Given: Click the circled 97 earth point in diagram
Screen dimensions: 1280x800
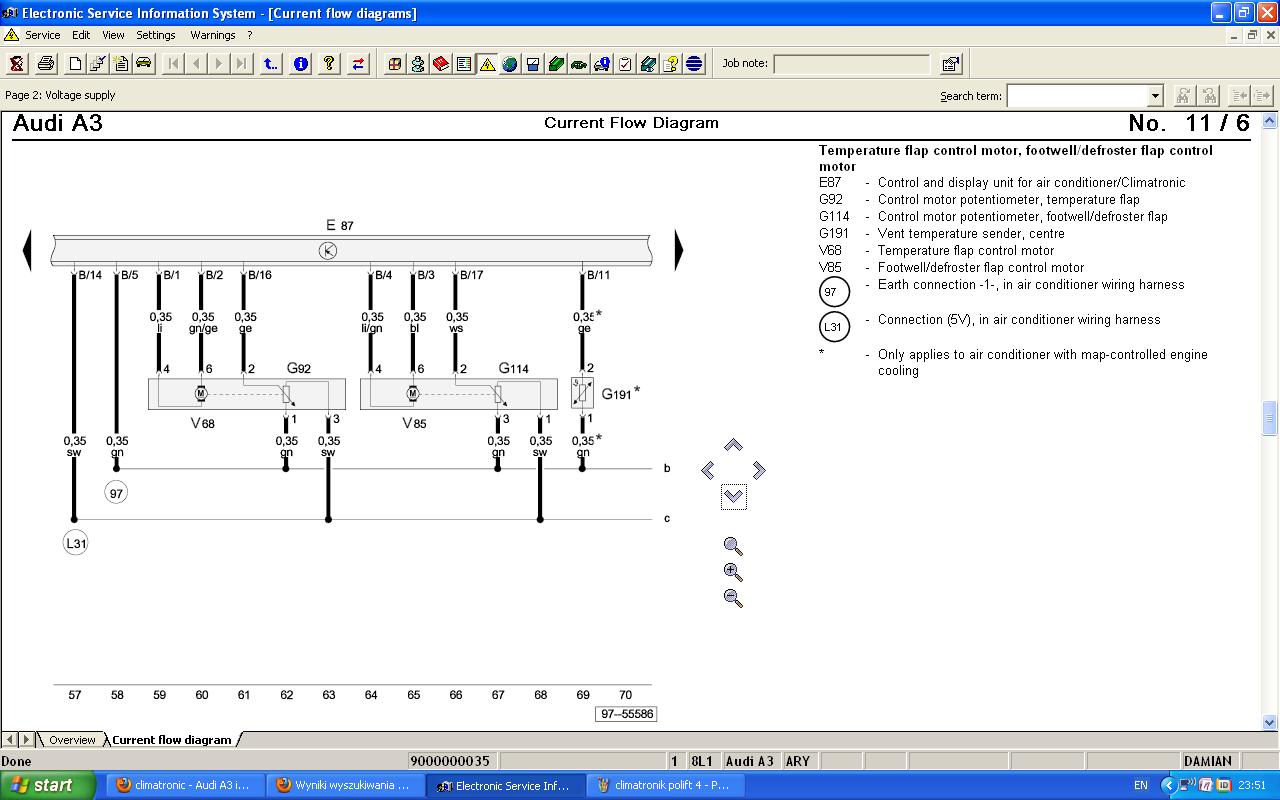Looking at the screenshot, I should (116, 493).
